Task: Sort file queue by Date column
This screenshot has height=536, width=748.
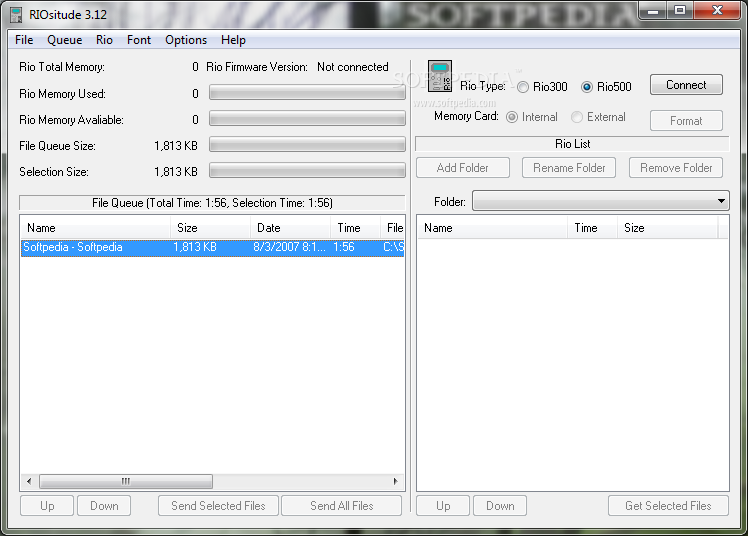Action: 291,228
